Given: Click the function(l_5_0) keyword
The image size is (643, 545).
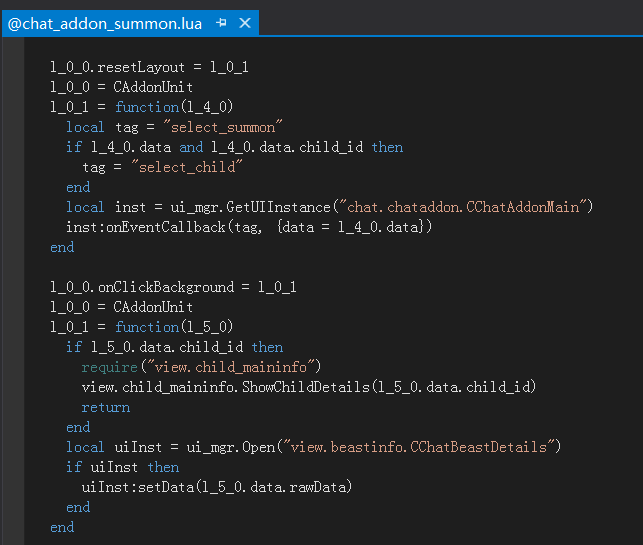Looking at the screenshot, I should (x=147, y=327).
